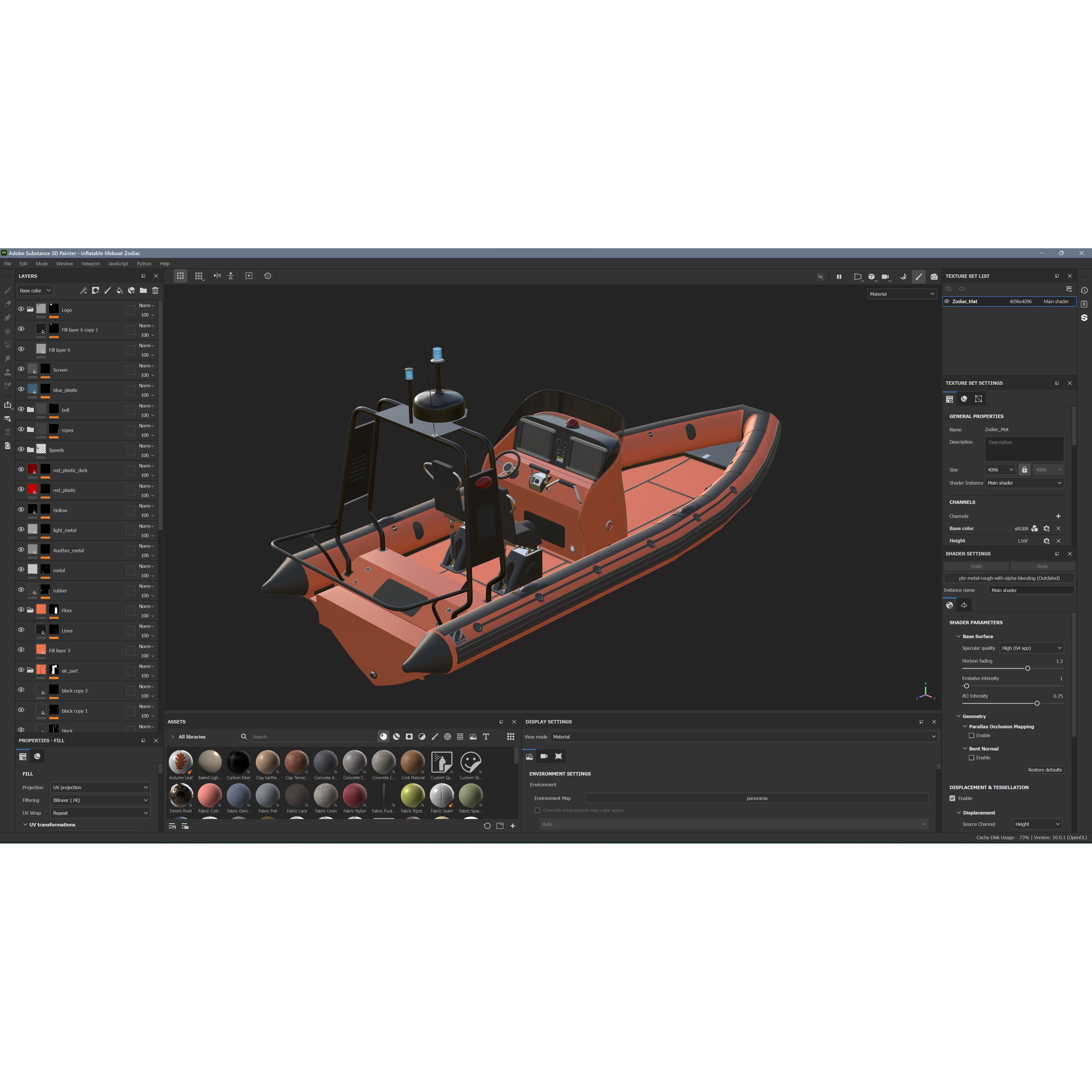The height and width of the screenshot is (1092, 1092).
Task: Select the Paint tool in the viewport toolbar
Action: coord(919,277)
